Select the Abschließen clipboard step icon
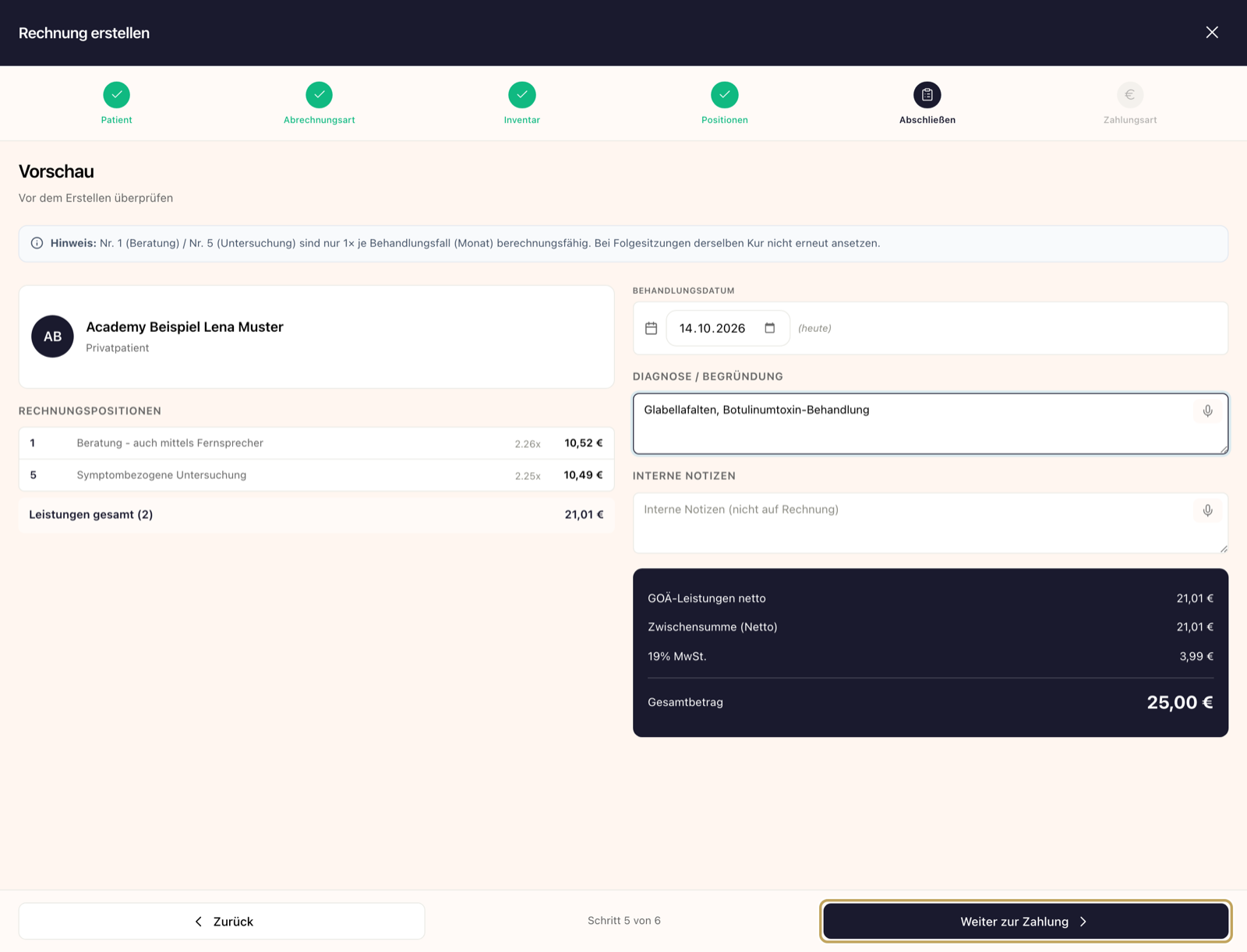This screenshot has height=952, width=1247. click(x=927, y=94)
